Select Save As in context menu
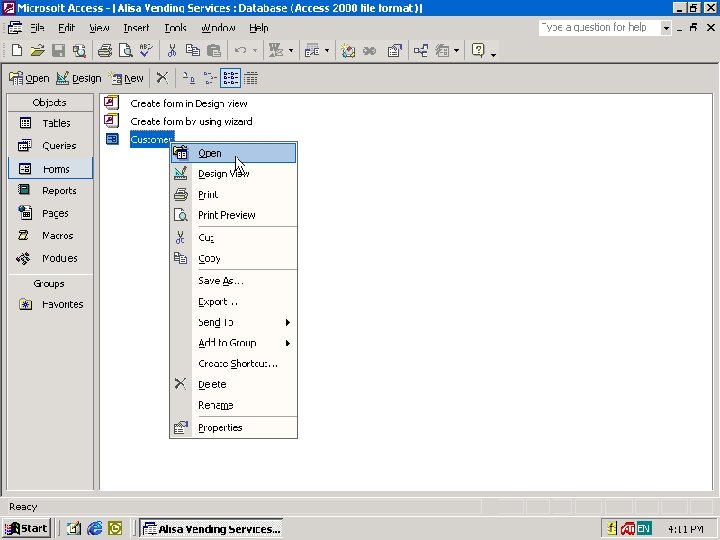The image size is (720, 540). (234, 281)
